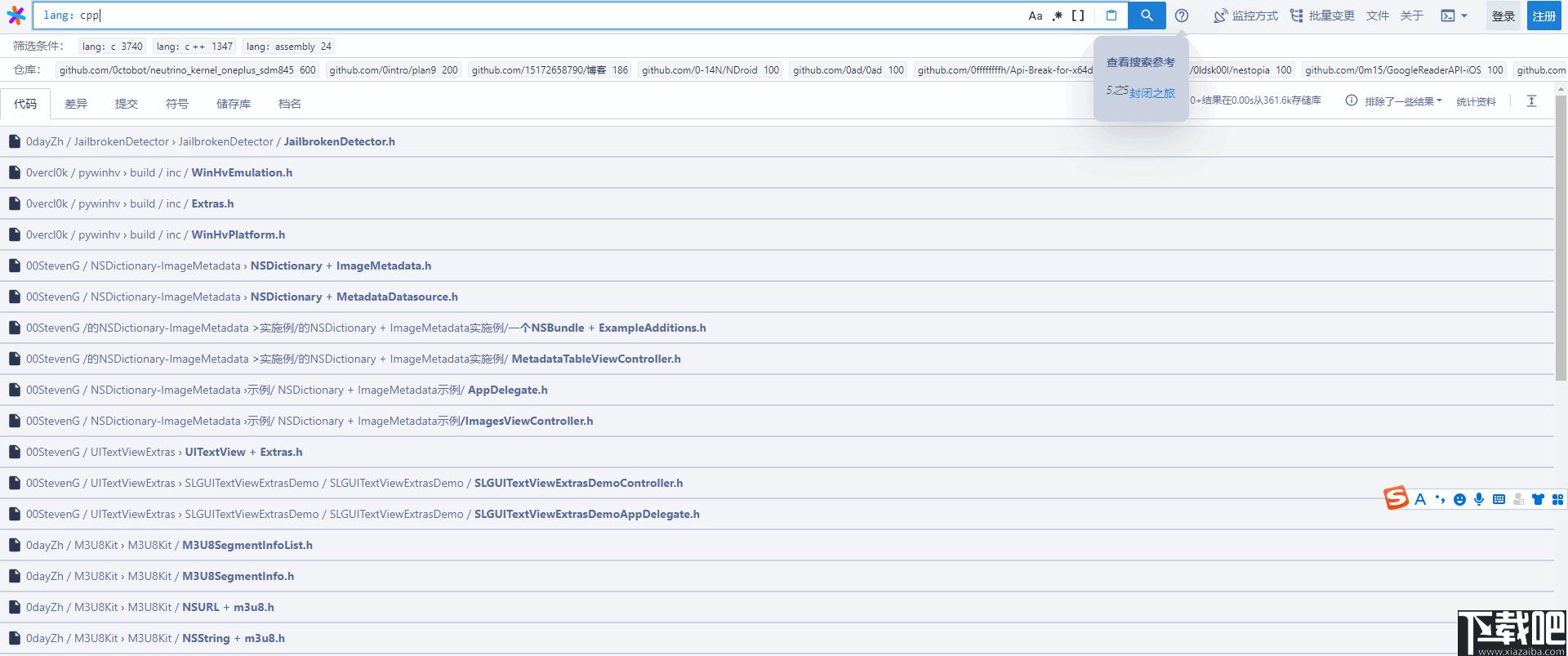
Task: Toggle case sensitivity (Aa) in search bar
Action: tap(1036, 16)
